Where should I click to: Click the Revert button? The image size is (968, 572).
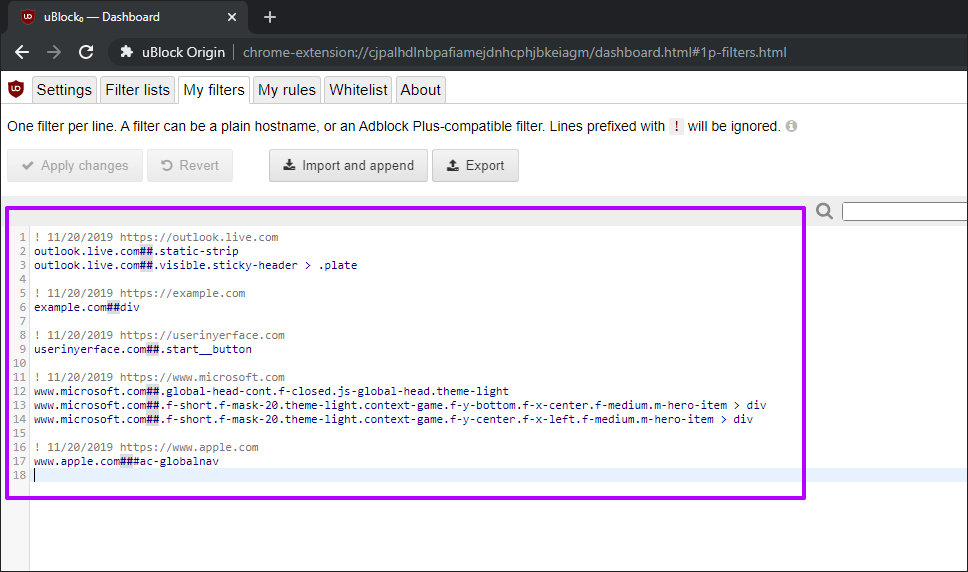(190, 166)
